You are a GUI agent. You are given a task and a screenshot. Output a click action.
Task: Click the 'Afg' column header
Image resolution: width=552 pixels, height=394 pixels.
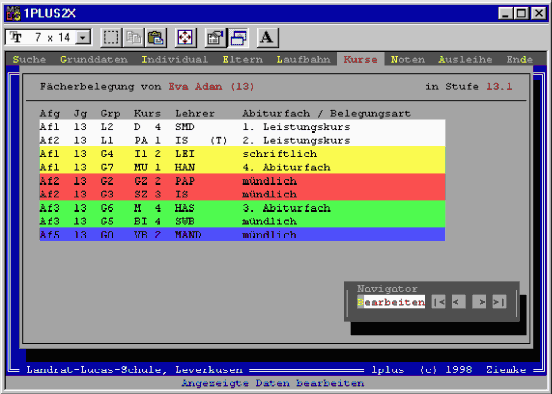[50, 114]
